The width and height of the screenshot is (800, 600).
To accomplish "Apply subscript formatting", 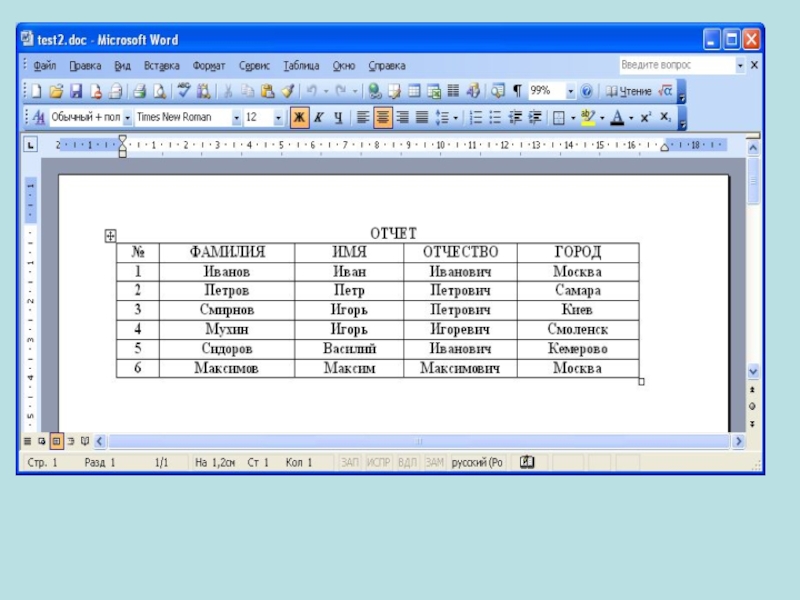I will 665,118.
